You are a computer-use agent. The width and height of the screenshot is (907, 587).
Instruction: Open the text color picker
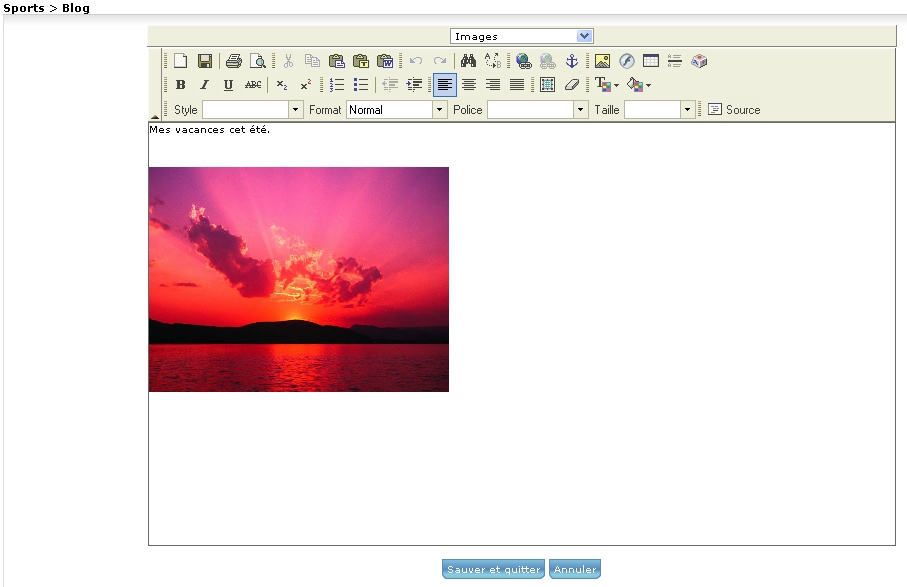point(607,85)
